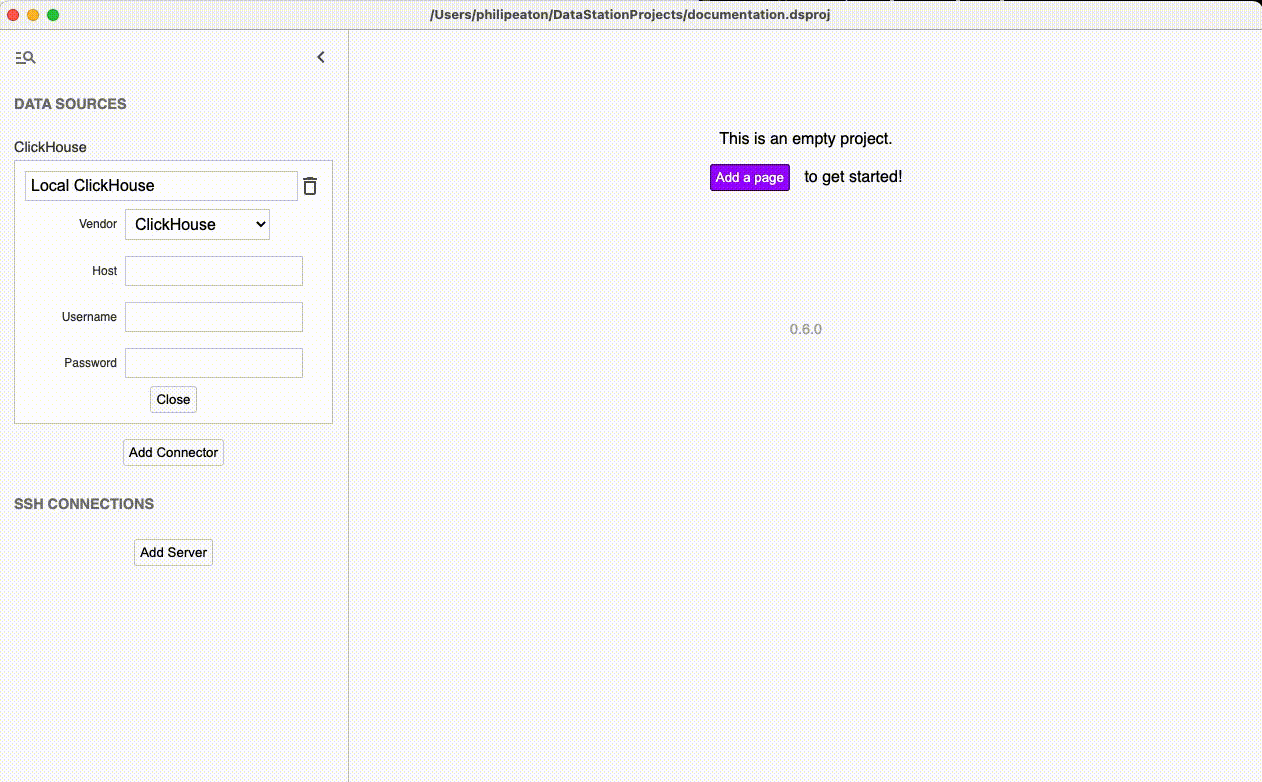Open the Vendor dropdown showing ClickHouse
Image resolution: width=1262 pixels, height=782 pixels.
(x=197, y=224)
